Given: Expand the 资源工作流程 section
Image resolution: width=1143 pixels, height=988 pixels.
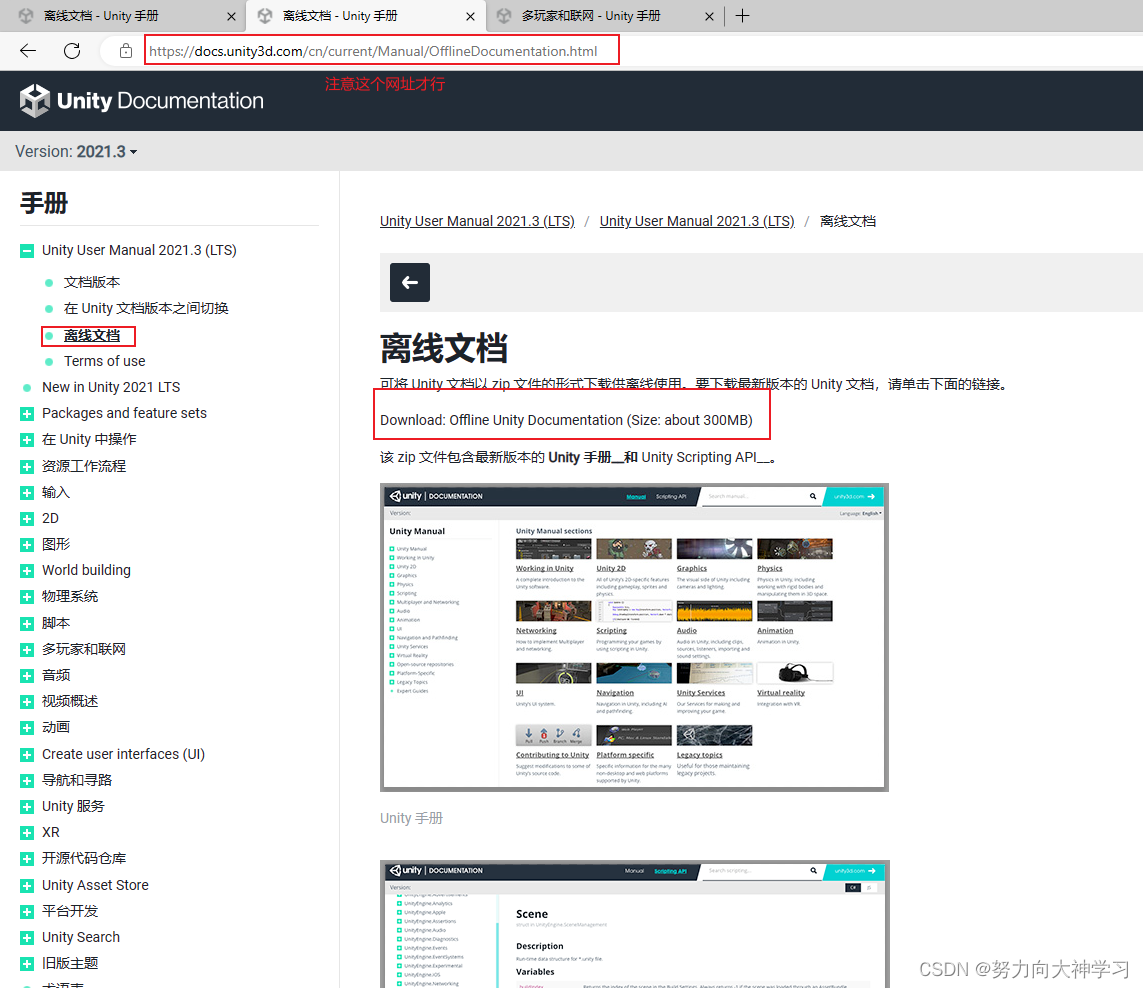Looking at the screenshot, I should 27,467.
